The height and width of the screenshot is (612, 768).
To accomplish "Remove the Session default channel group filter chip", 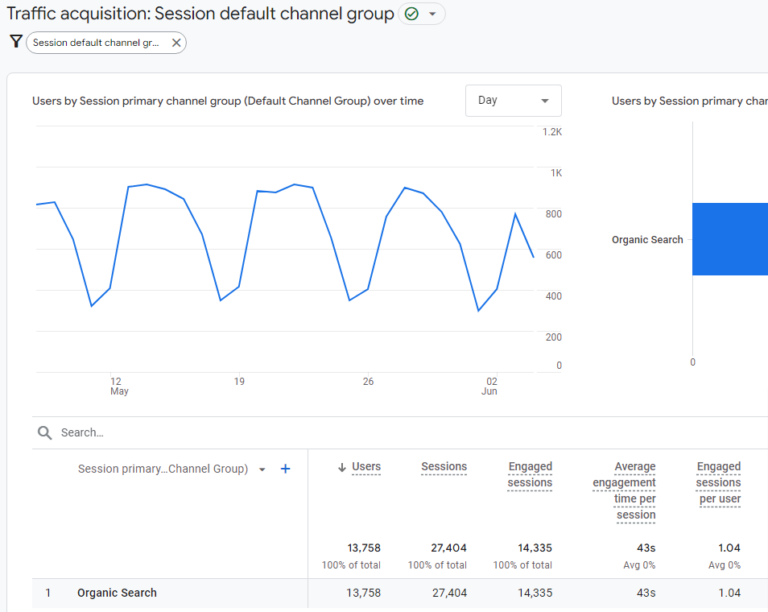I will coord(176,43).
